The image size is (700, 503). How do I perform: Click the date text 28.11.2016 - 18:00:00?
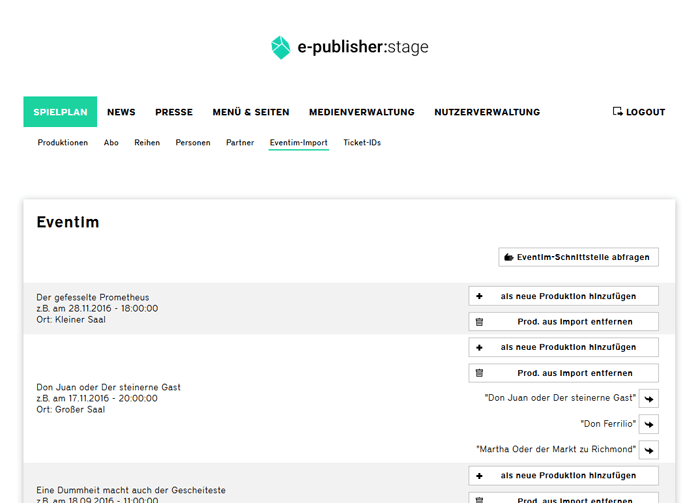click(113, 308)
